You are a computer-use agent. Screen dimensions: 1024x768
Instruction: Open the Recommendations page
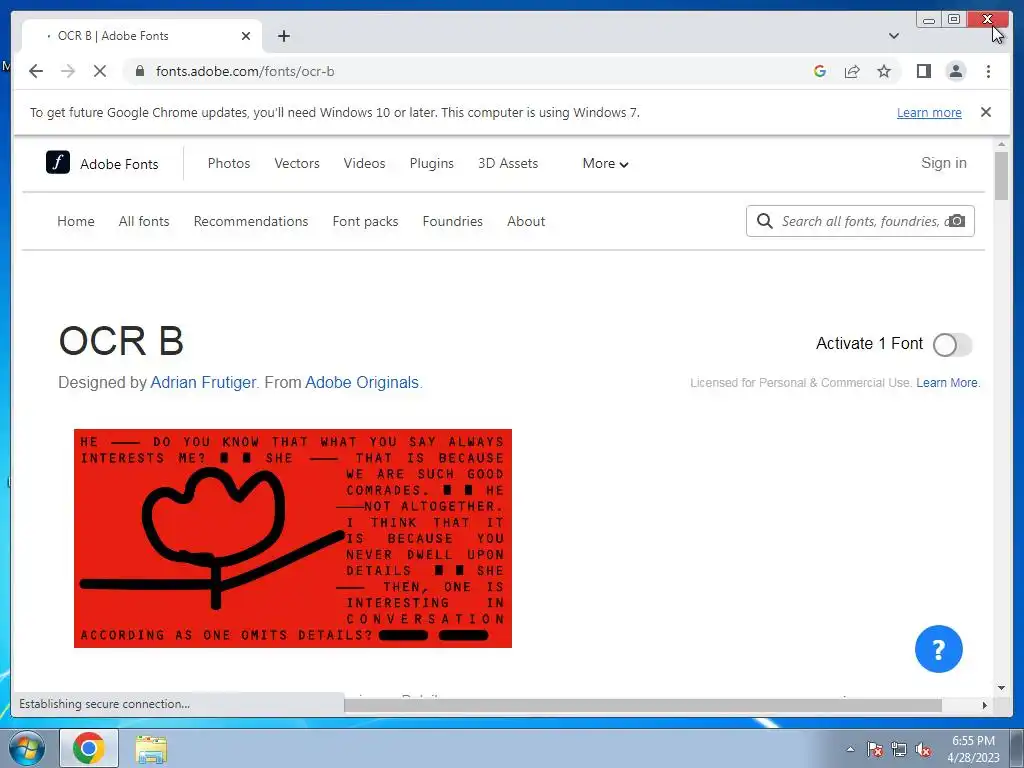tap(251, 221)
